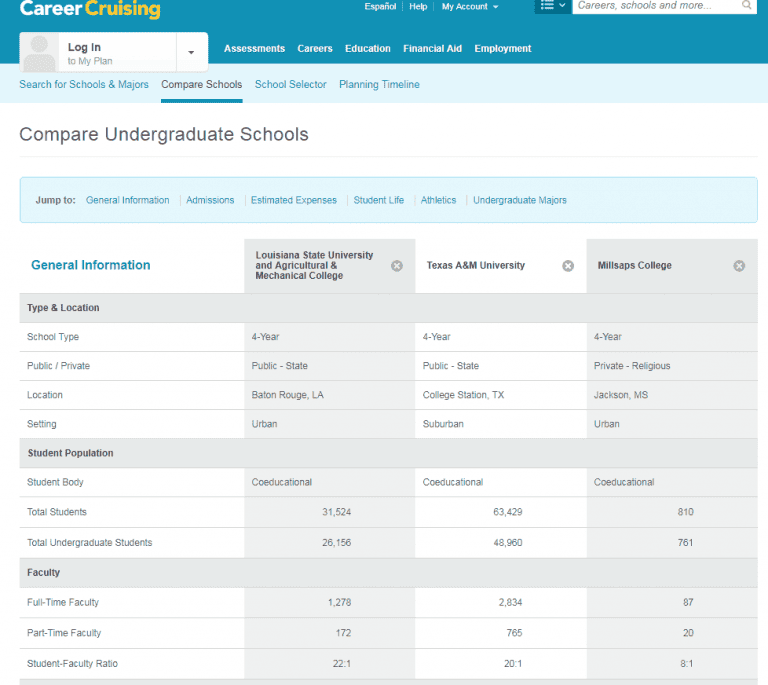Click the Type & Location section row
Image resolution: width=768 pixels, height=685 pixels.
[388, 308]
